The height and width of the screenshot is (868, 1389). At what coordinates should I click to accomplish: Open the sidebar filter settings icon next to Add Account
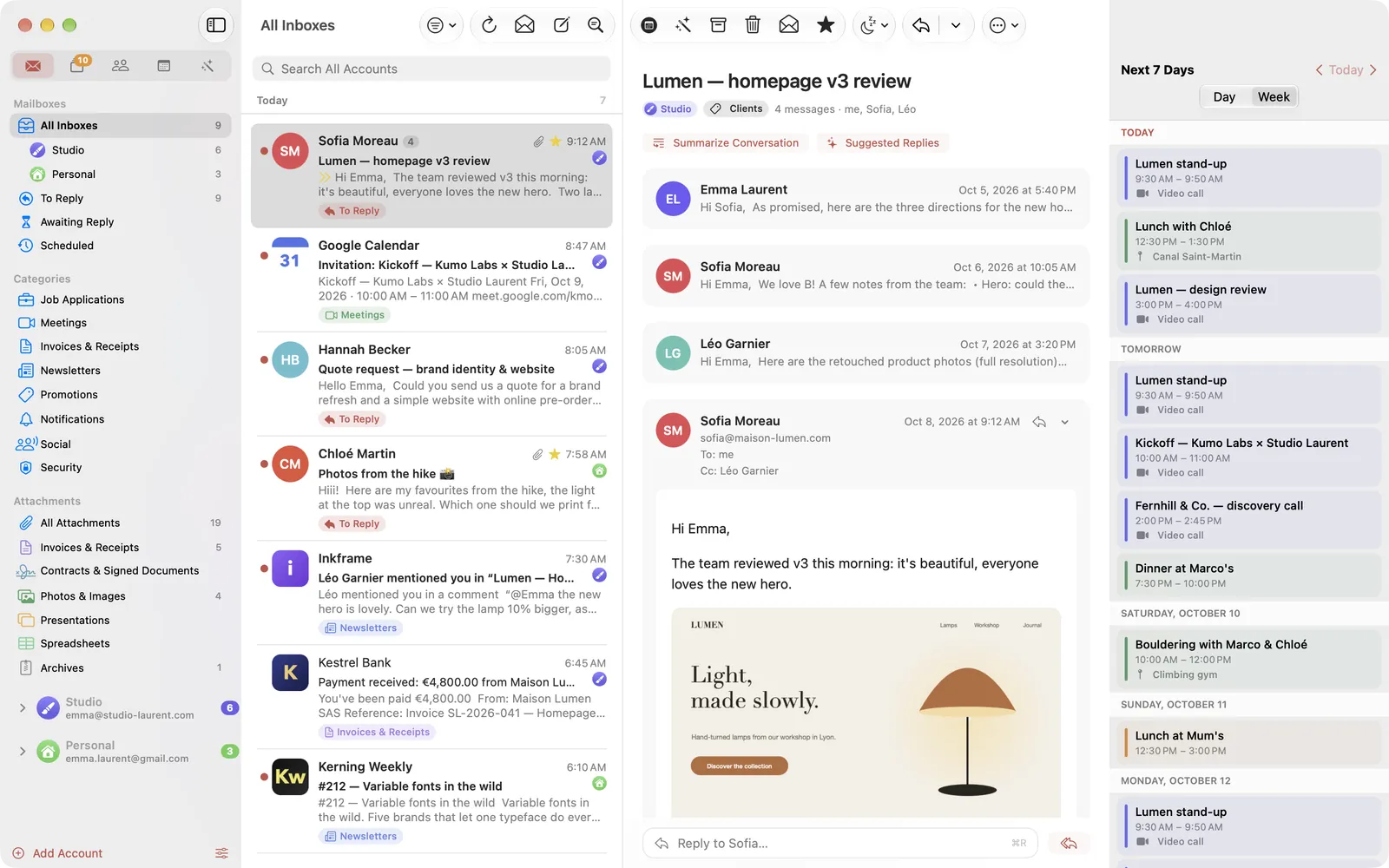coord(222,853)
